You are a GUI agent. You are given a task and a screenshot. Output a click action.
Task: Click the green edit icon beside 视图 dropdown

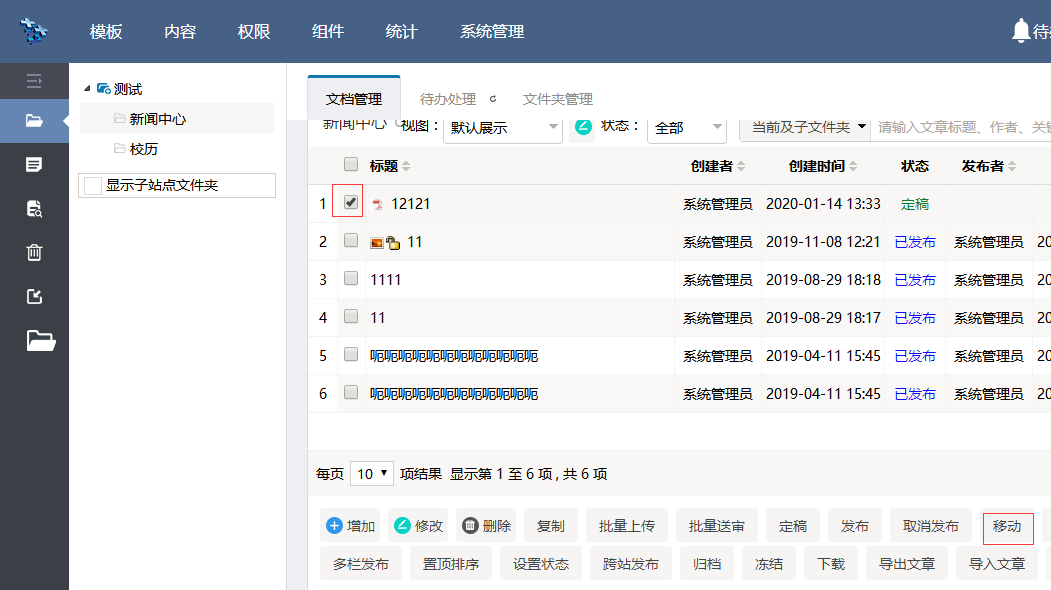581,128
